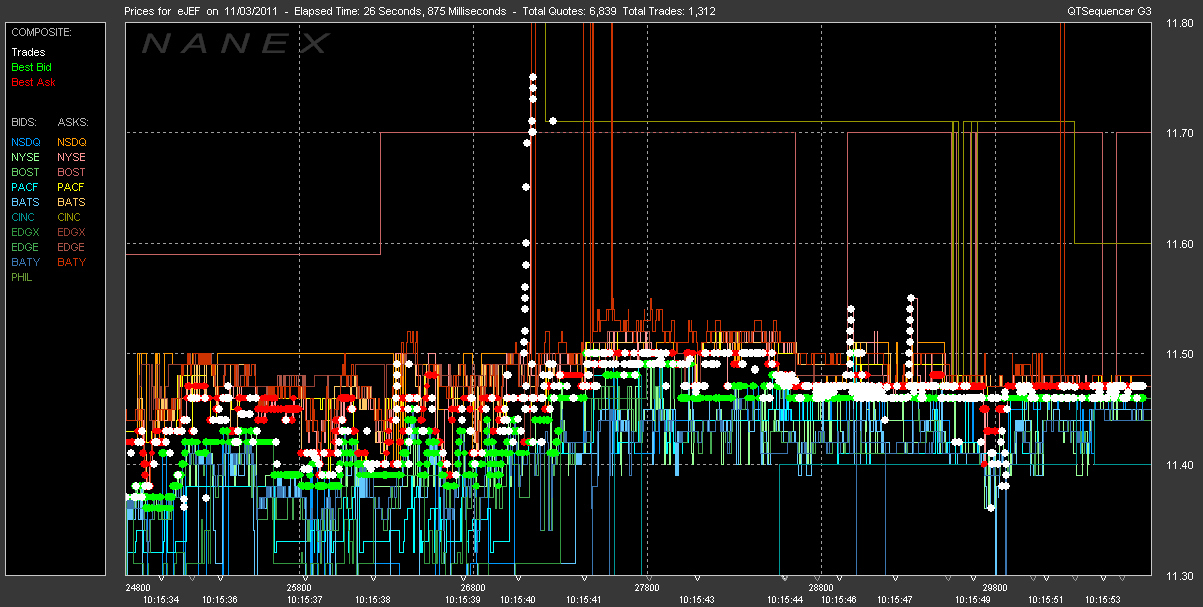Select BATS under ASKS

[x=71, y=201]
